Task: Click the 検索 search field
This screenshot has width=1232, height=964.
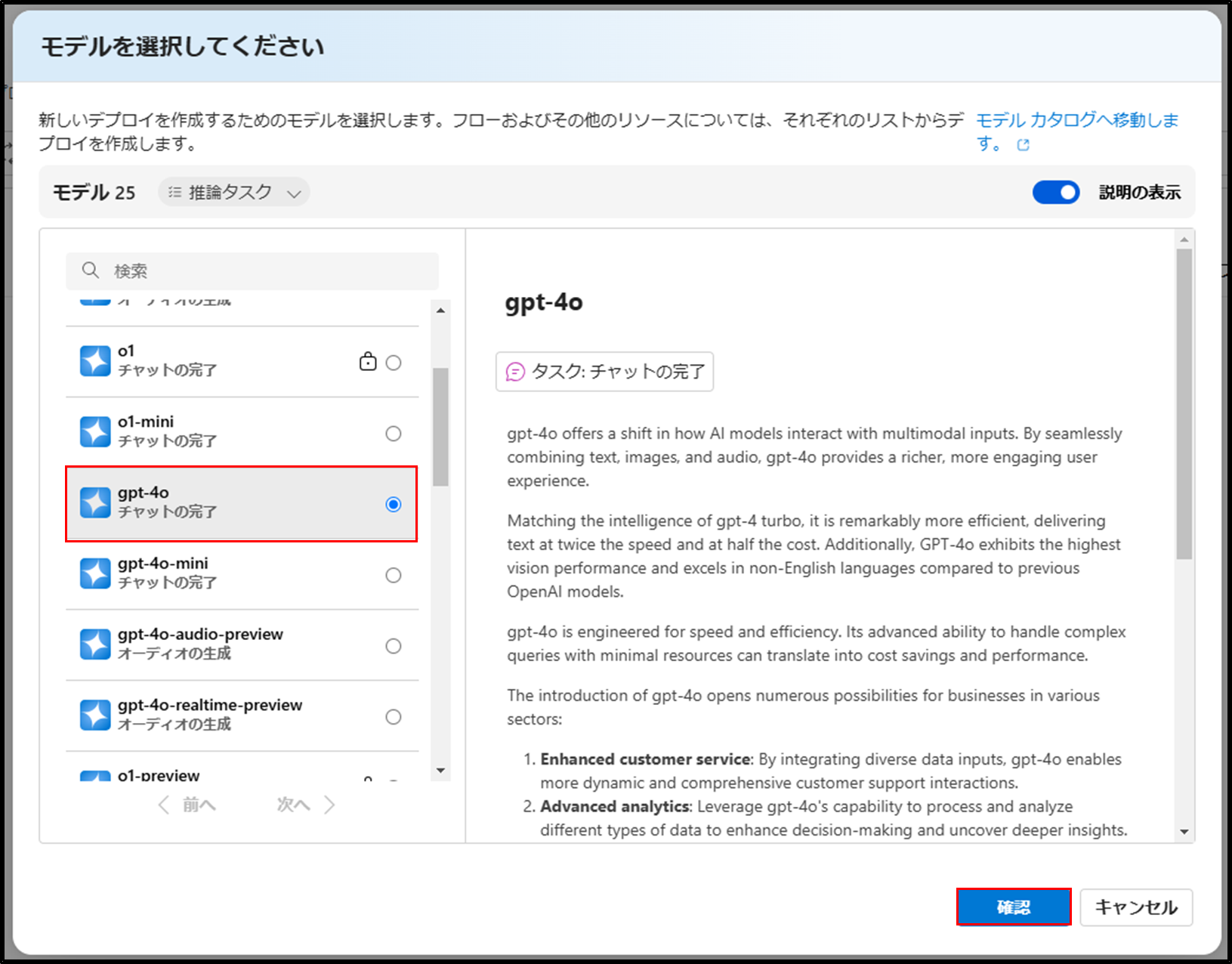Action: coord(252,270)
